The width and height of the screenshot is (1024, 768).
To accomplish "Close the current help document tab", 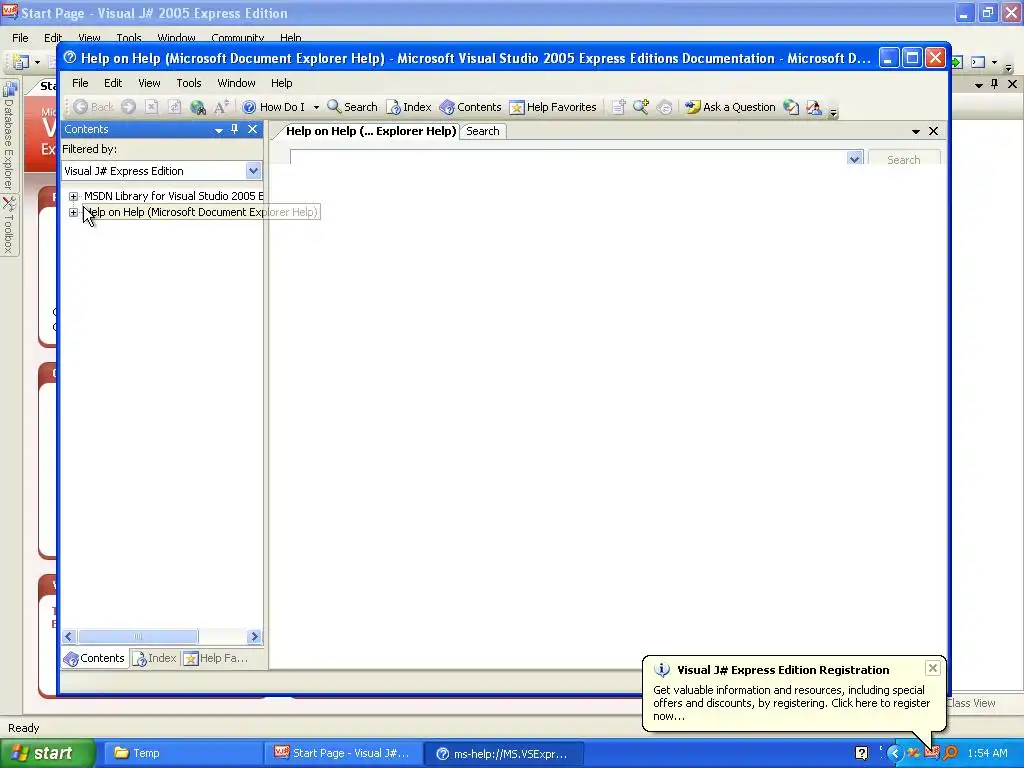I will tap(934, 131).
